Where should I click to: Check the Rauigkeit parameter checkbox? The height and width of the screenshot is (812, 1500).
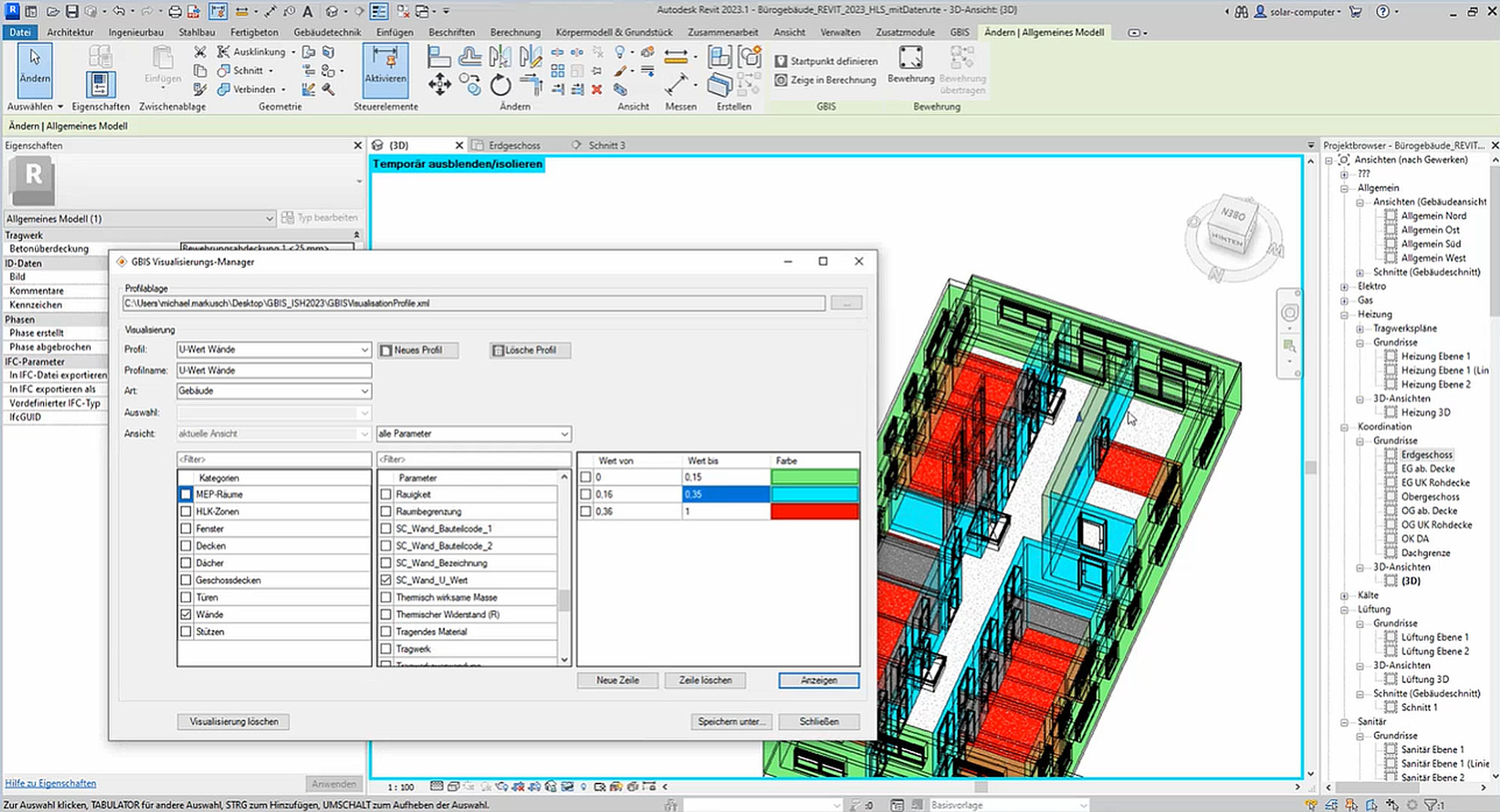pyautogui.click(x=386, y=493)
